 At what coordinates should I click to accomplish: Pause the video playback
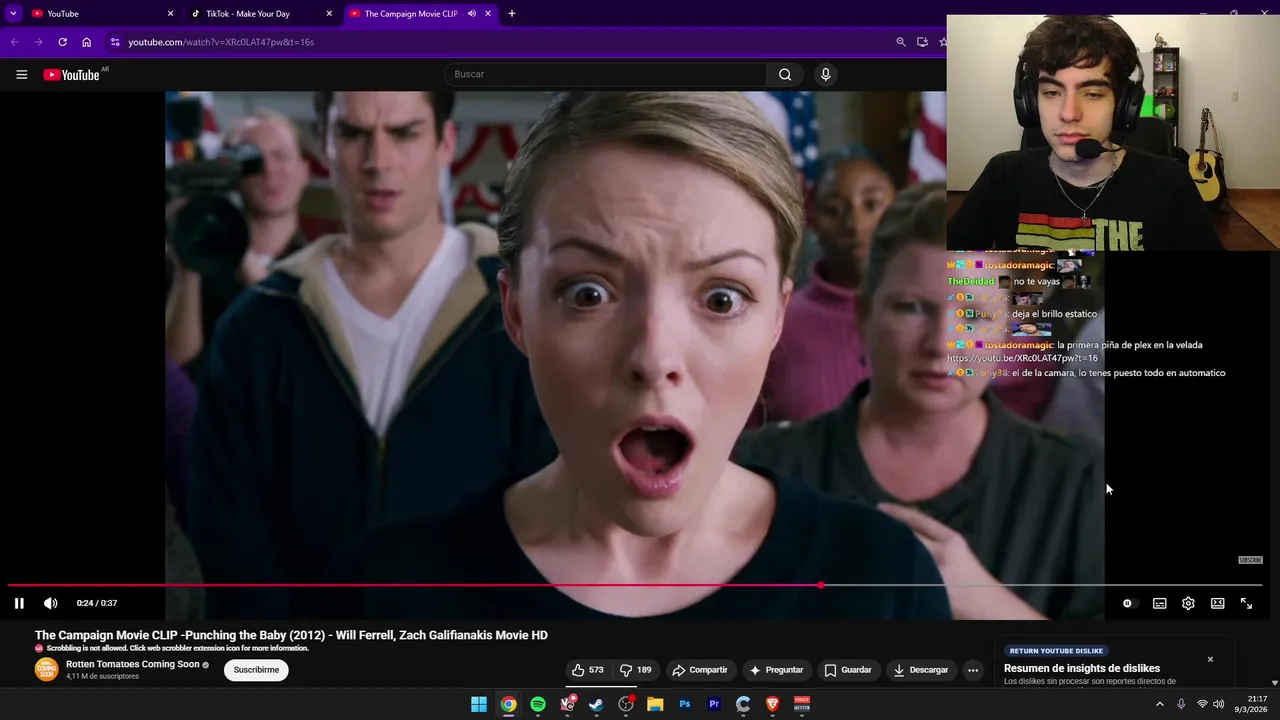pos(19,603)
